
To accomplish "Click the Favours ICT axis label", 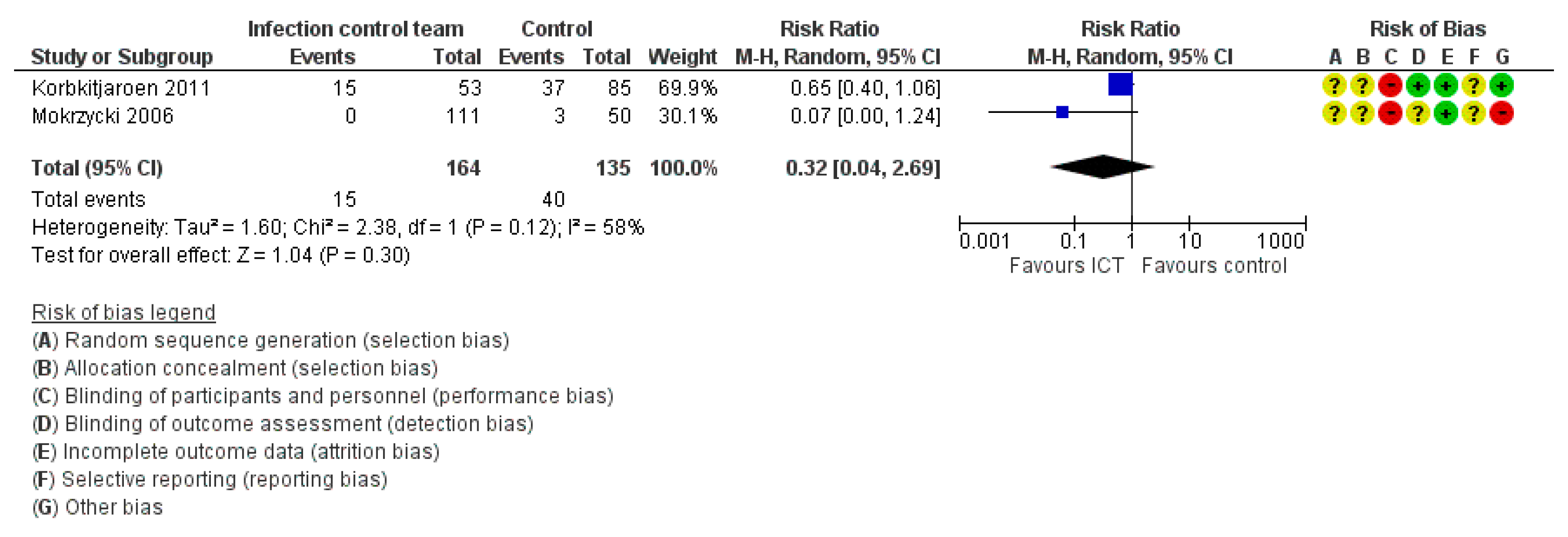I will tap(1066, 266).
